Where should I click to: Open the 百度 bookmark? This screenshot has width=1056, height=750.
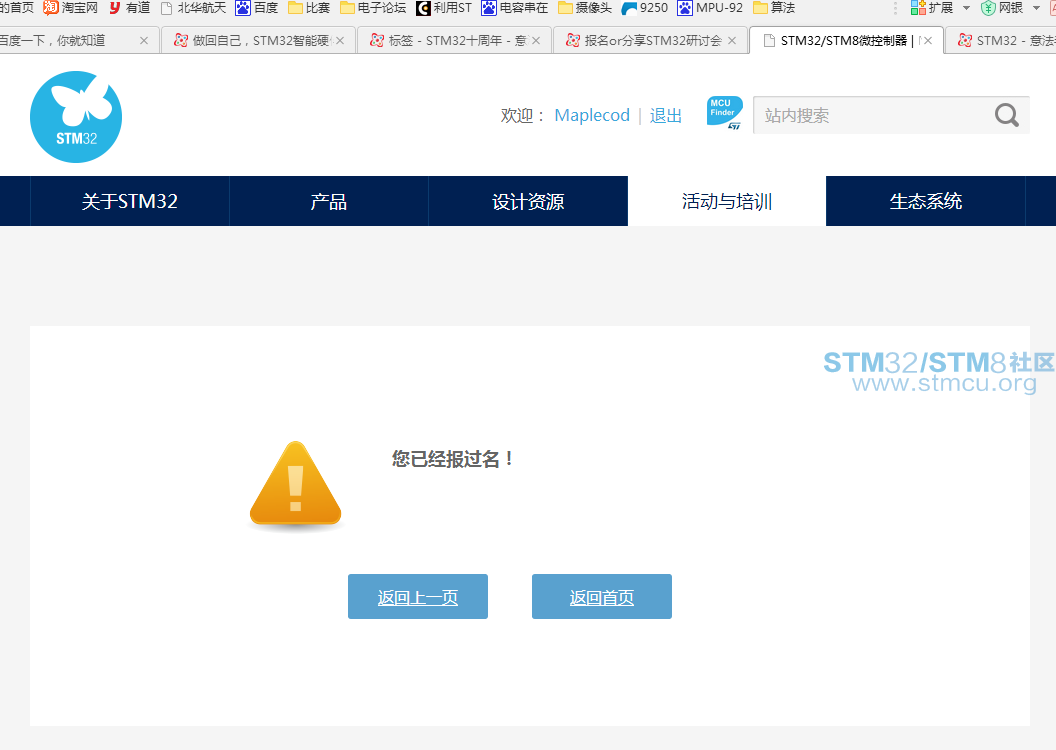pyautogui.click(x=257, y=7)
